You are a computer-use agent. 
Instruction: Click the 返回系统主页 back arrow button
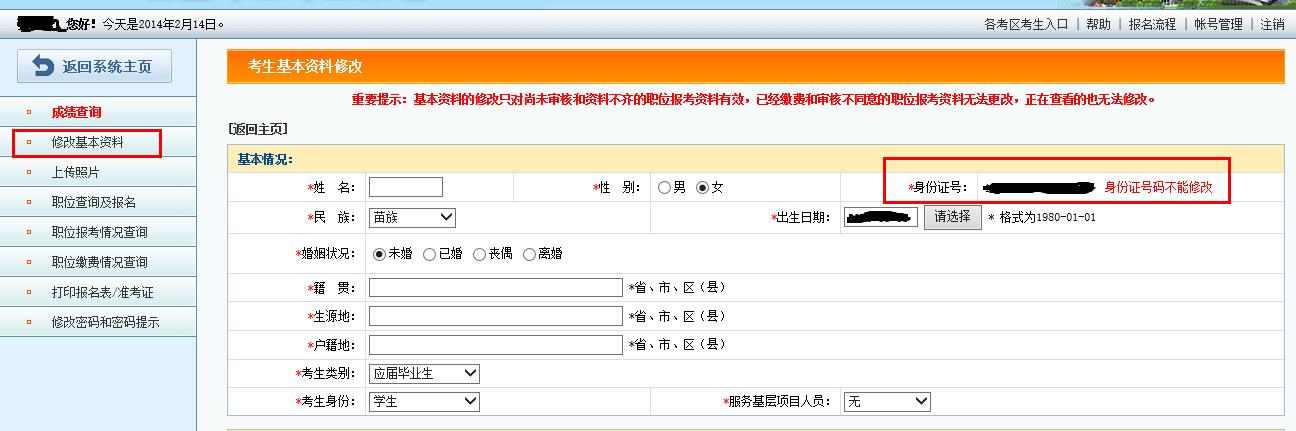94,67
